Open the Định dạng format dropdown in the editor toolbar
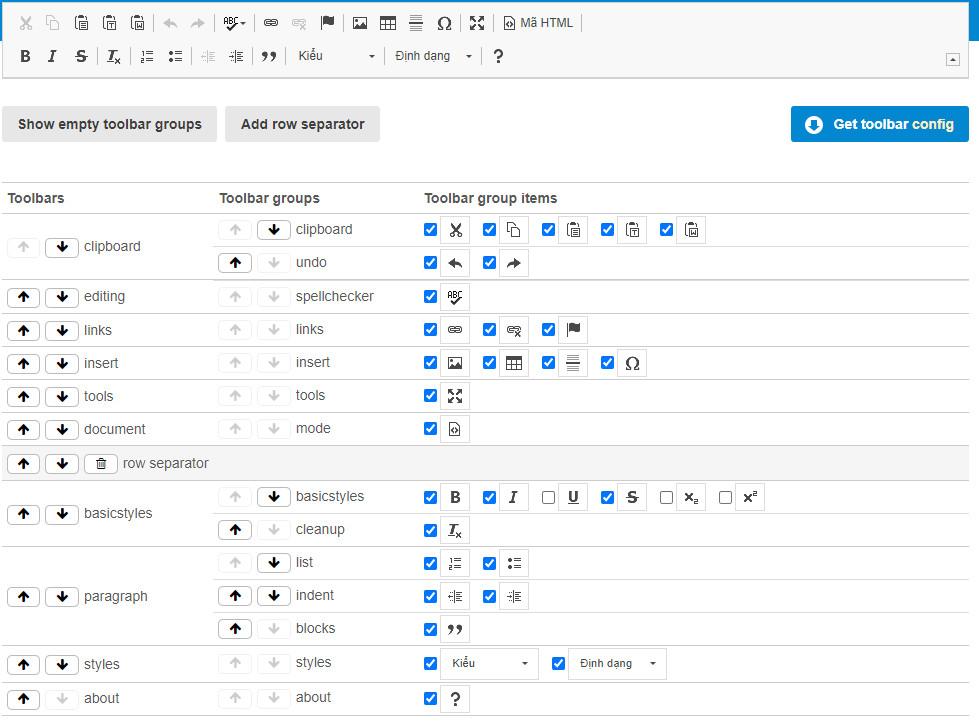This screenshot has height=721, width=979. click(433, 56)
